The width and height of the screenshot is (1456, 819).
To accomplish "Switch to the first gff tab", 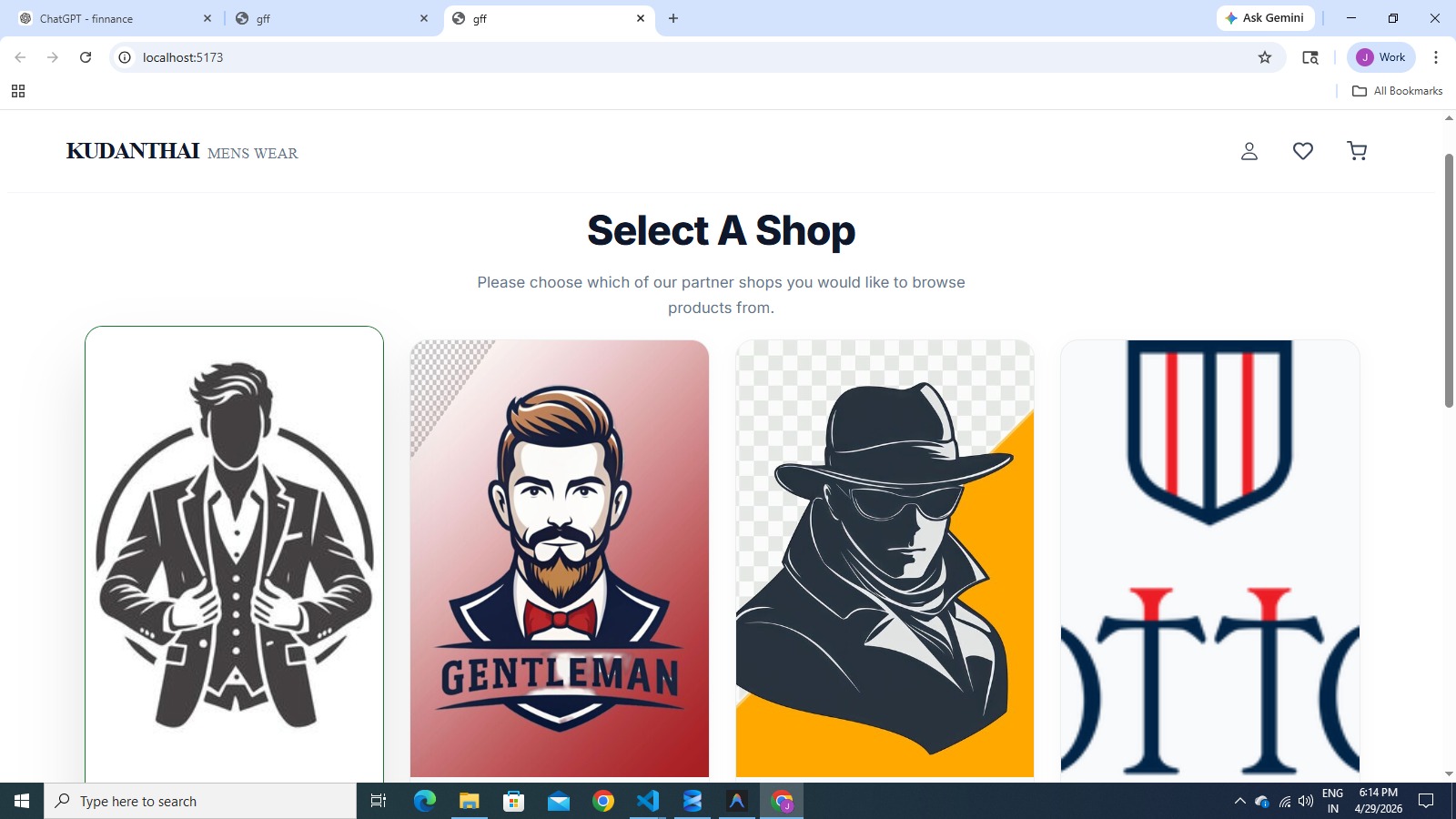I will pos(332,18).
